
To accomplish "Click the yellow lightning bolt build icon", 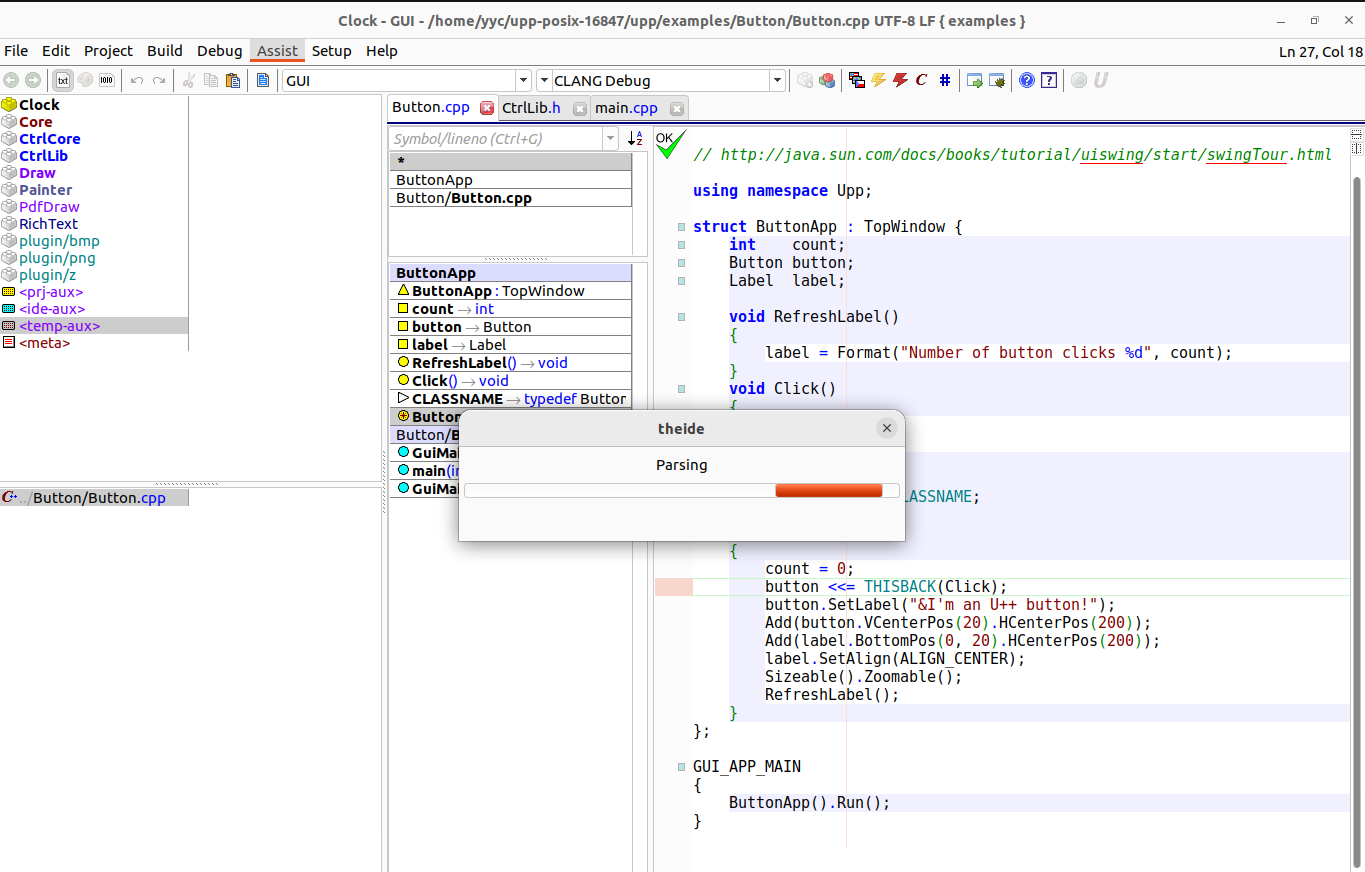I will 879,81.
